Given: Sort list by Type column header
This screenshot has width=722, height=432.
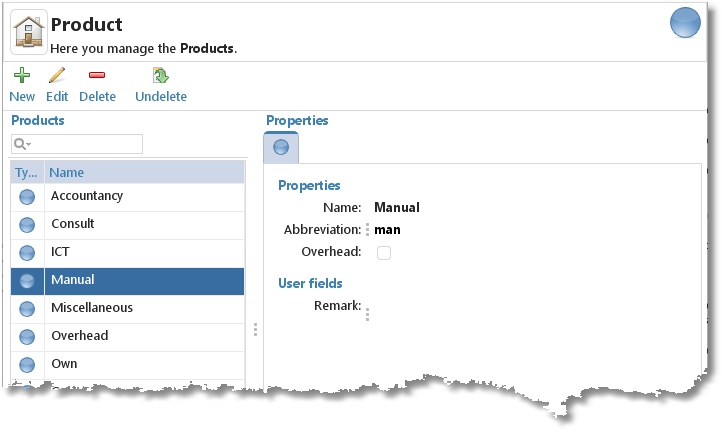Looking at the screenshot, I should coord(27,172).
